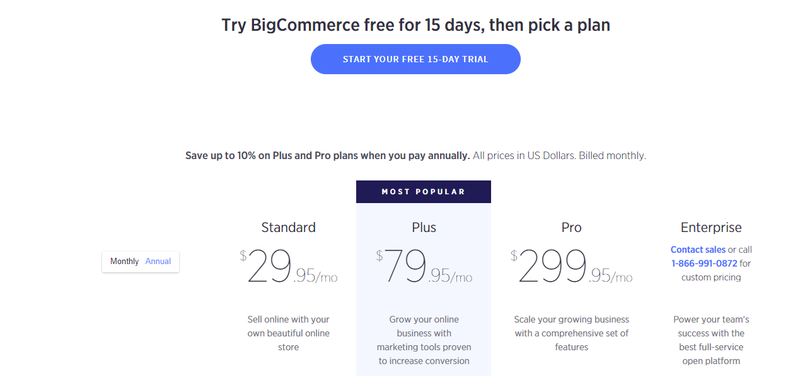Click the custom pricing text under Enterprise

pos(711,278)
